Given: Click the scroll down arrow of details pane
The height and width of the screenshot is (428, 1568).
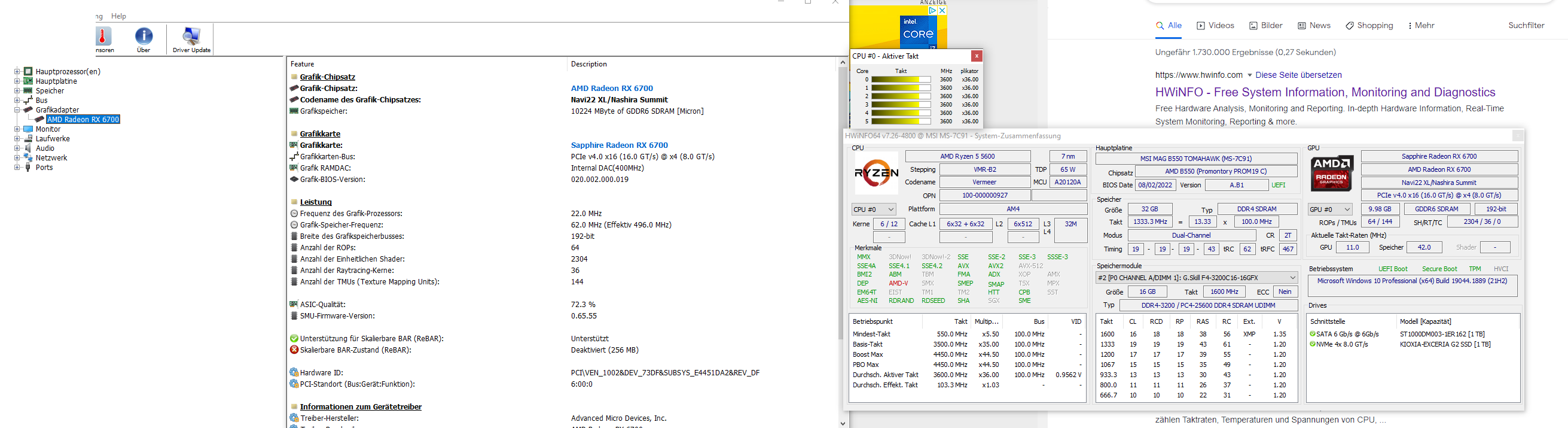Looking at the screenshot, I should coord(843,423).
